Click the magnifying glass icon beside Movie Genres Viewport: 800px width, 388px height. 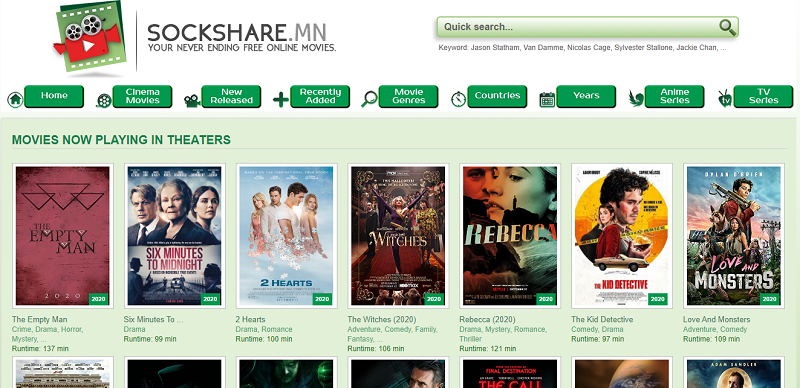[369, 99]
